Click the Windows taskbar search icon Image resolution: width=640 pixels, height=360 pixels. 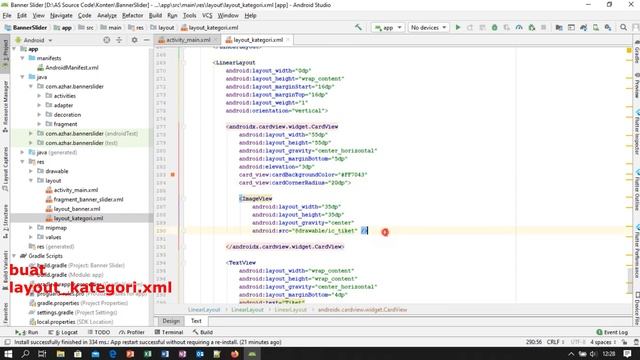pos(25,354)
